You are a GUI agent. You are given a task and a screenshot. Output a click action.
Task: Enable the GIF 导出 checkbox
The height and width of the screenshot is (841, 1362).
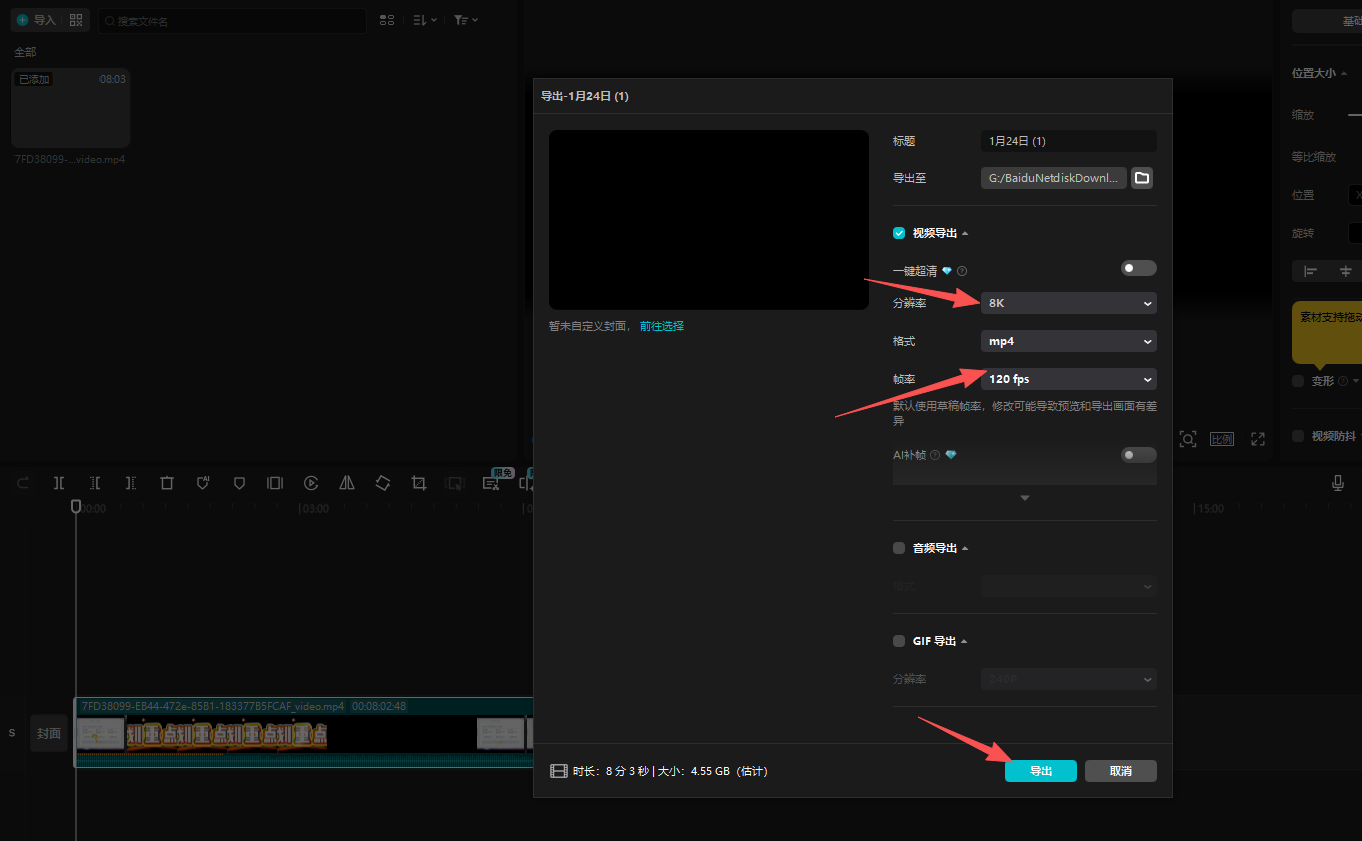[899, 641]
